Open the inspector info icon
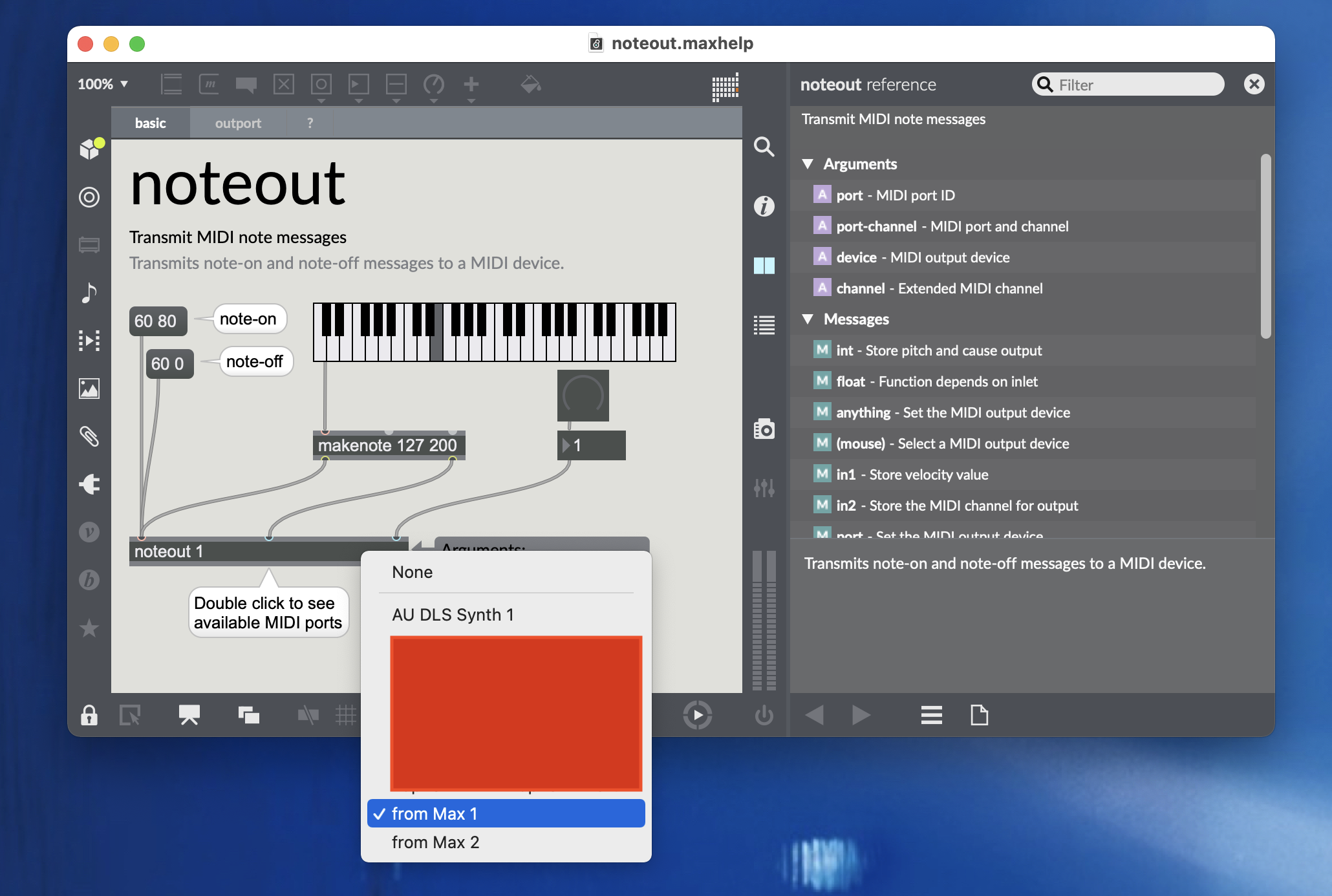1332x896 pixels. (x=764, y=206)
